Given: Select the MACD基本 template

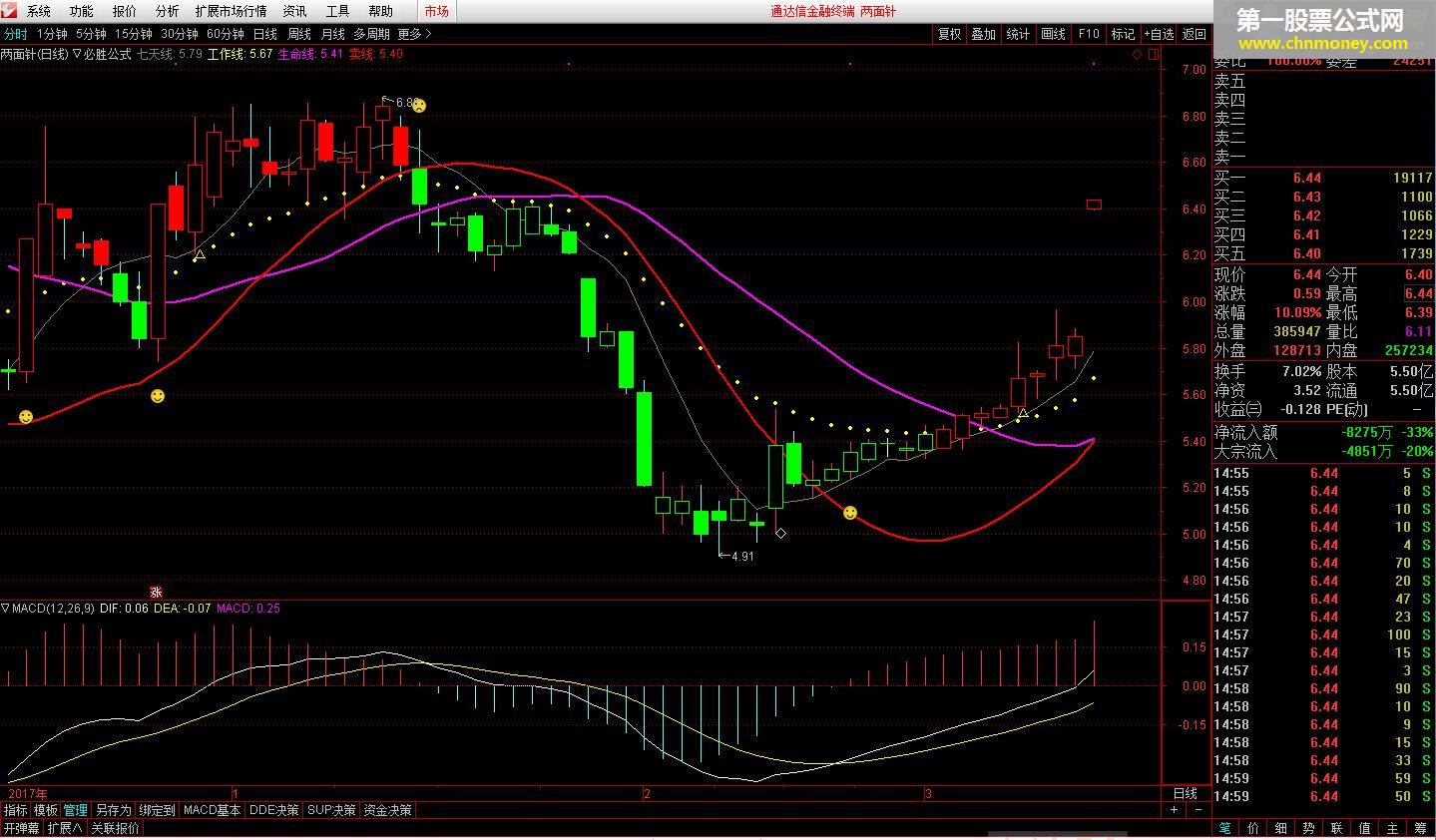Looking at the screenshot, I should pyautogui.click(x=213, y=810).
